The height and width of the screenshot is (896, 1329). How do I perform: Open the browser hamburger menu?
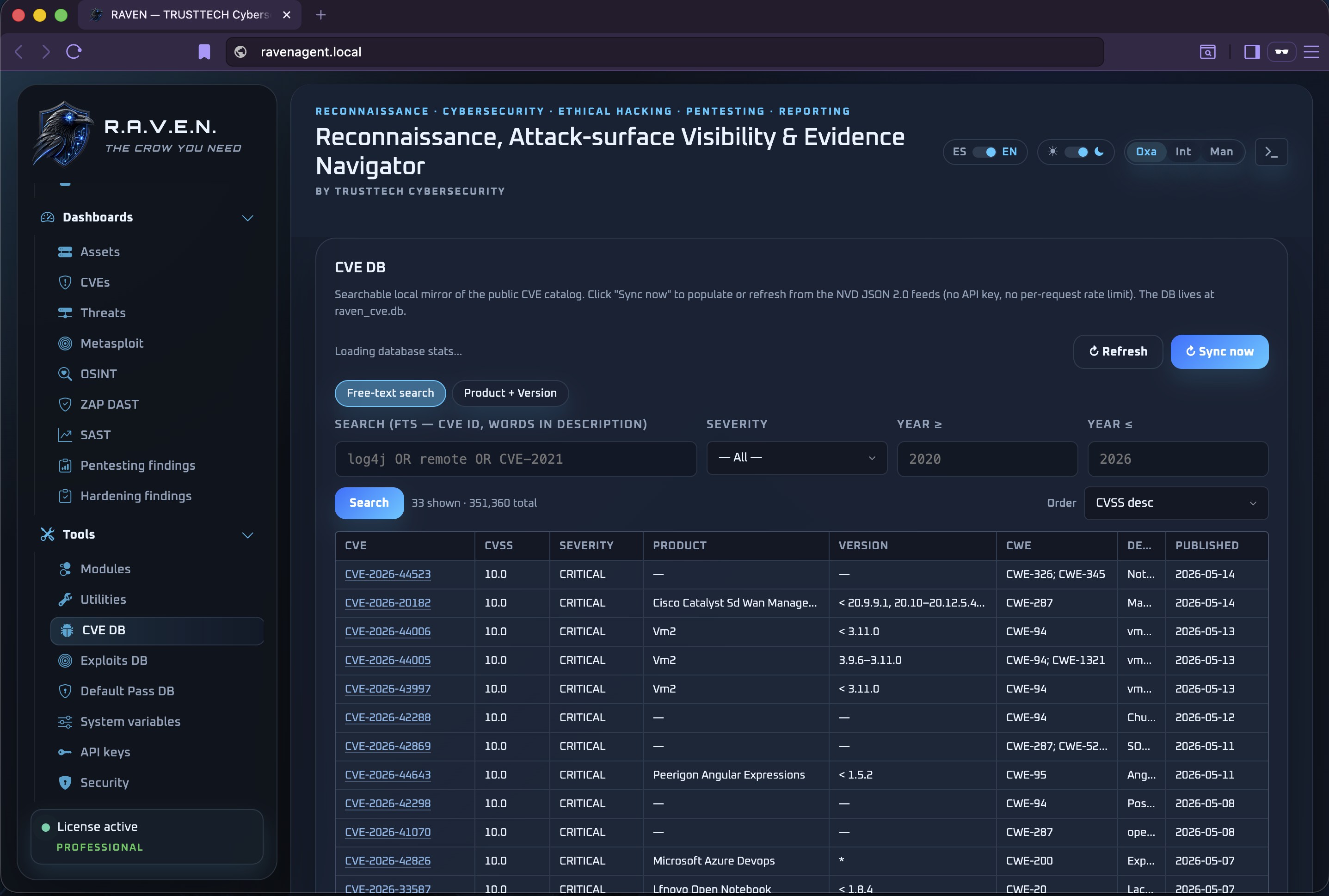click(x=1311, y=52)
